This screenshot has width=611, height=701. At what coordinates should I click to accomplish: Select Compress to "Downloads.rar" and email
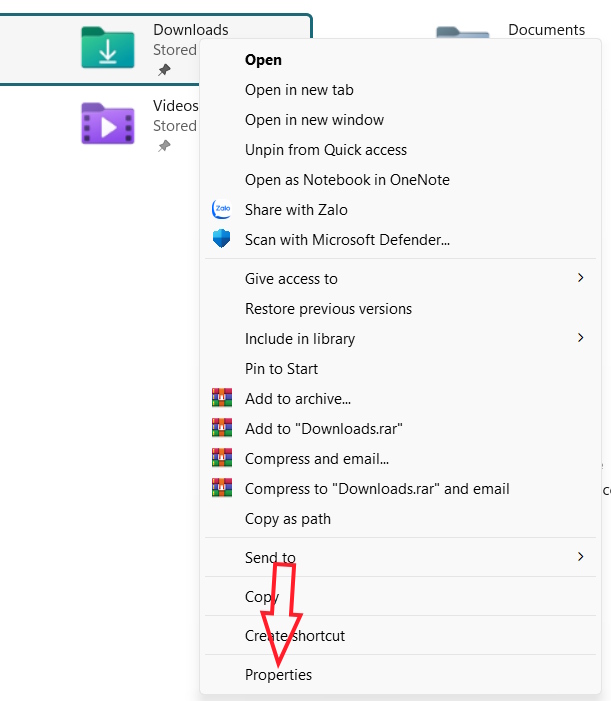point(400,488)
